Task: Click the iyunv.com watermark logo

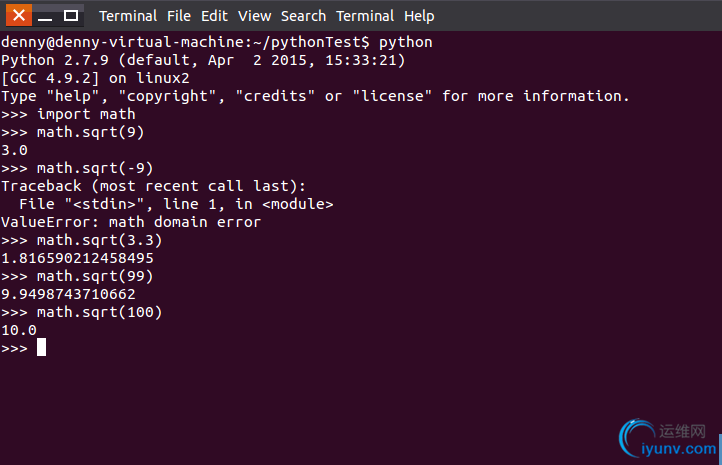Action: coord(669,438)
